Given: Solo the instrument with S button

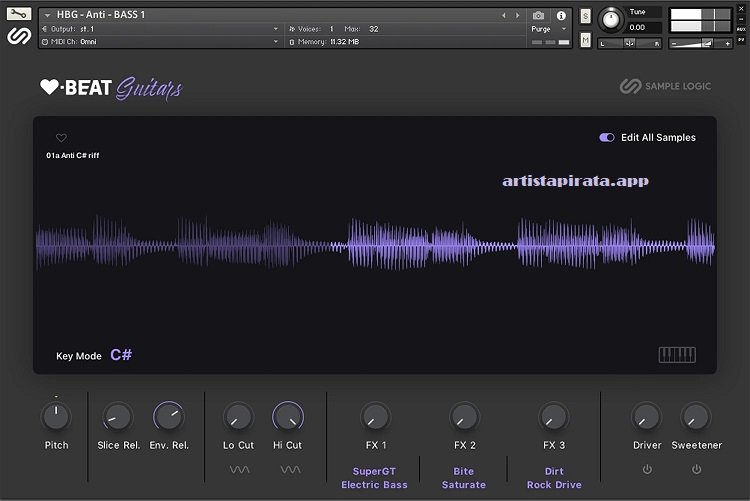Looking at the screenshot, I should [x=585, y=16].
